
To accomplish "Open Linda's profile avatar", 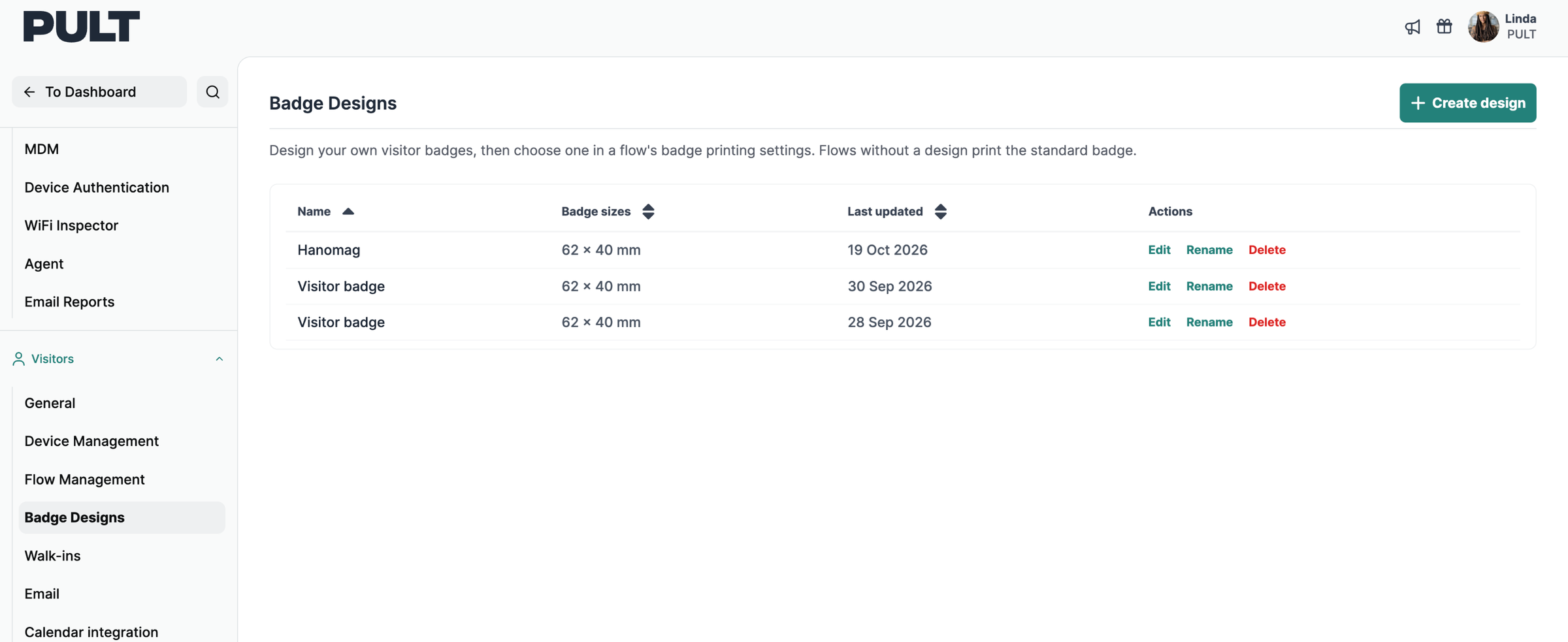I will tap(1484, 27).
